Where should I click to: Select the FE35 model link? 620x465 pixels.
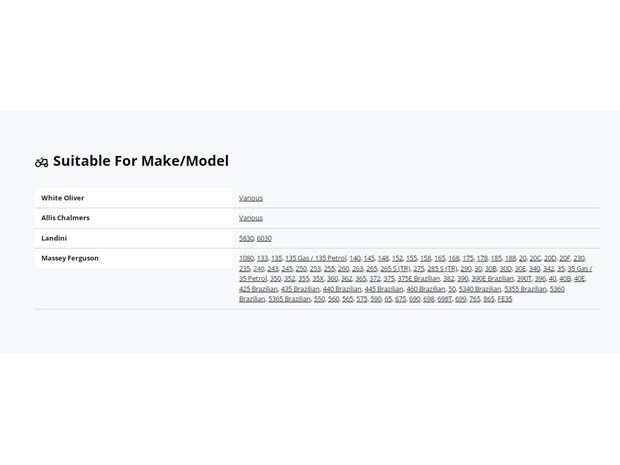pyautogui.click(x=505, y=299)
